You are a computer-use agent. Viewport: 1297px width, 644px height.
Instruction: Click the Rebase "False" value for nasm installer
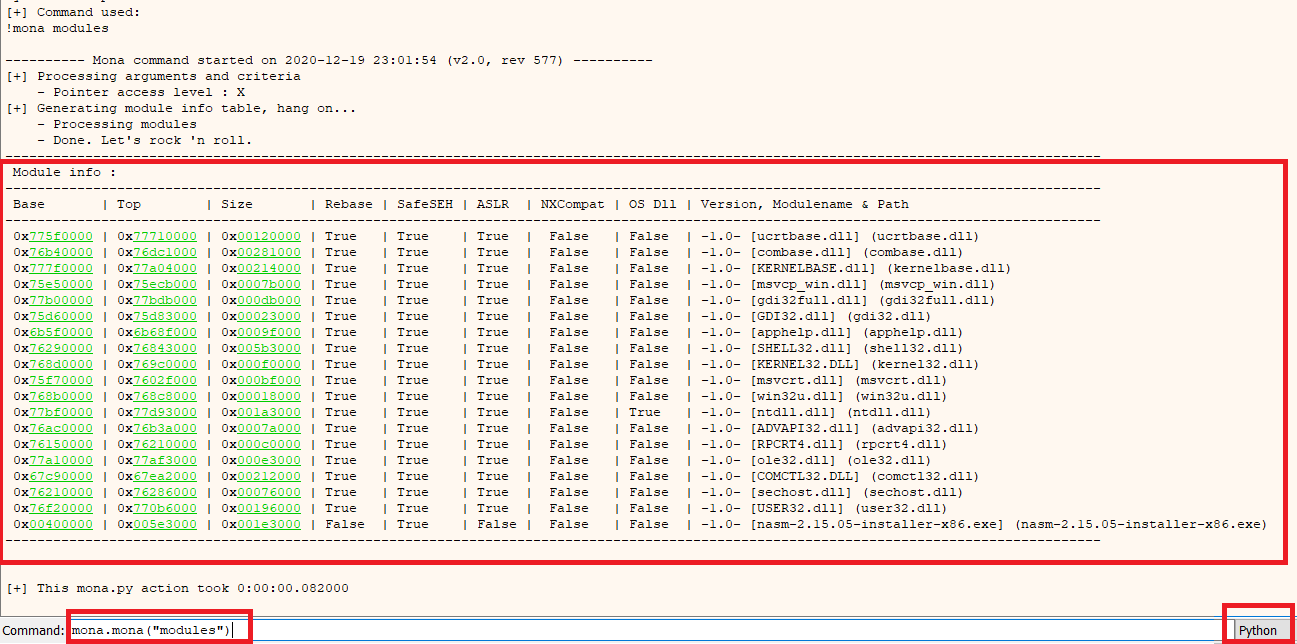click(x=345, y=524)
